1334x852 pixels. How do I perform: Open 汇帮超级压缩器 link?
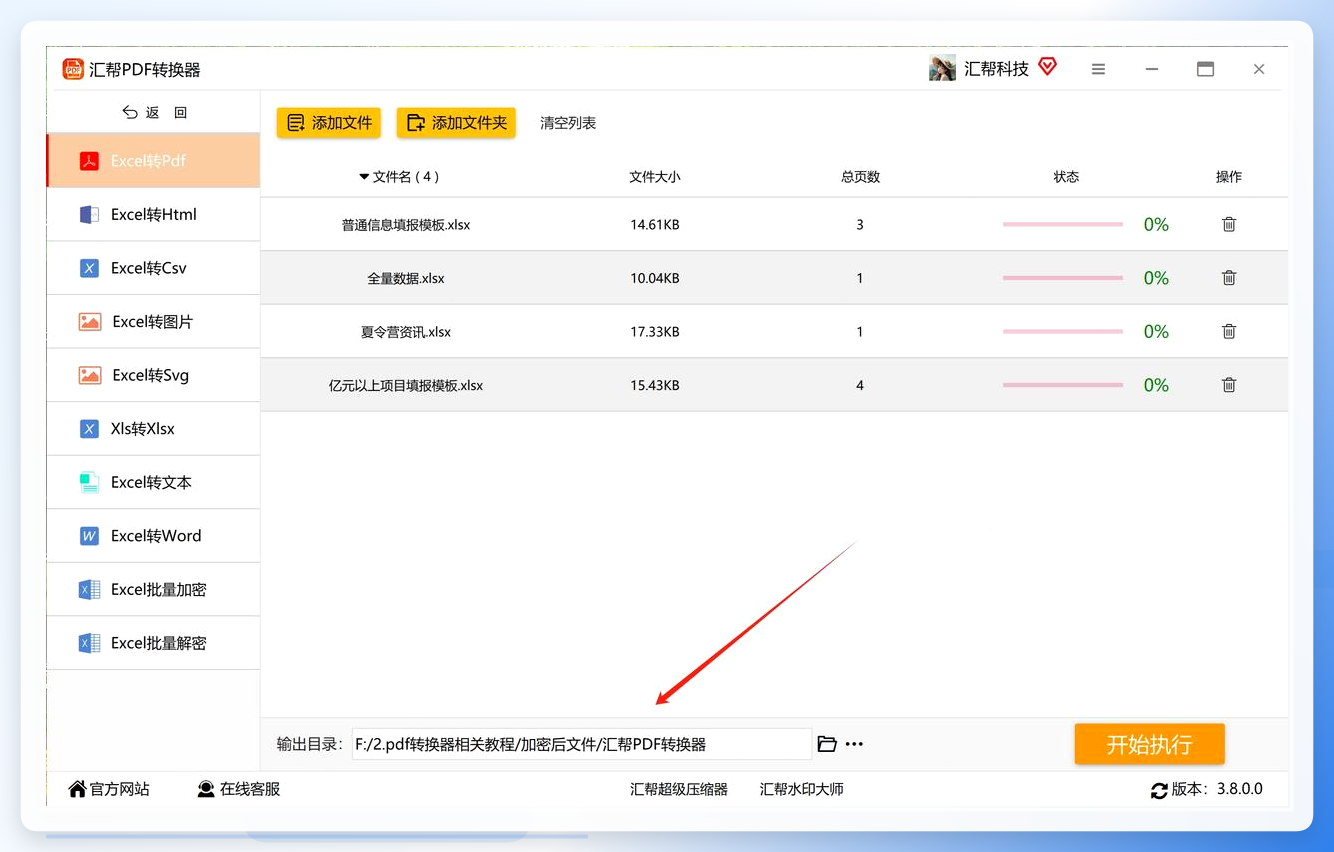click(x=679, y=789)
